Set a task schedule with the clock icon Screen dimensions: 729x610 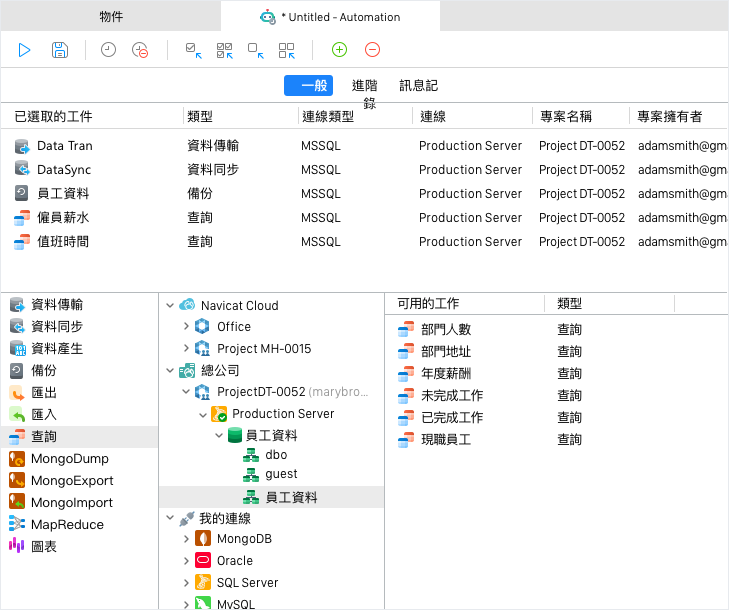point(108,50)
